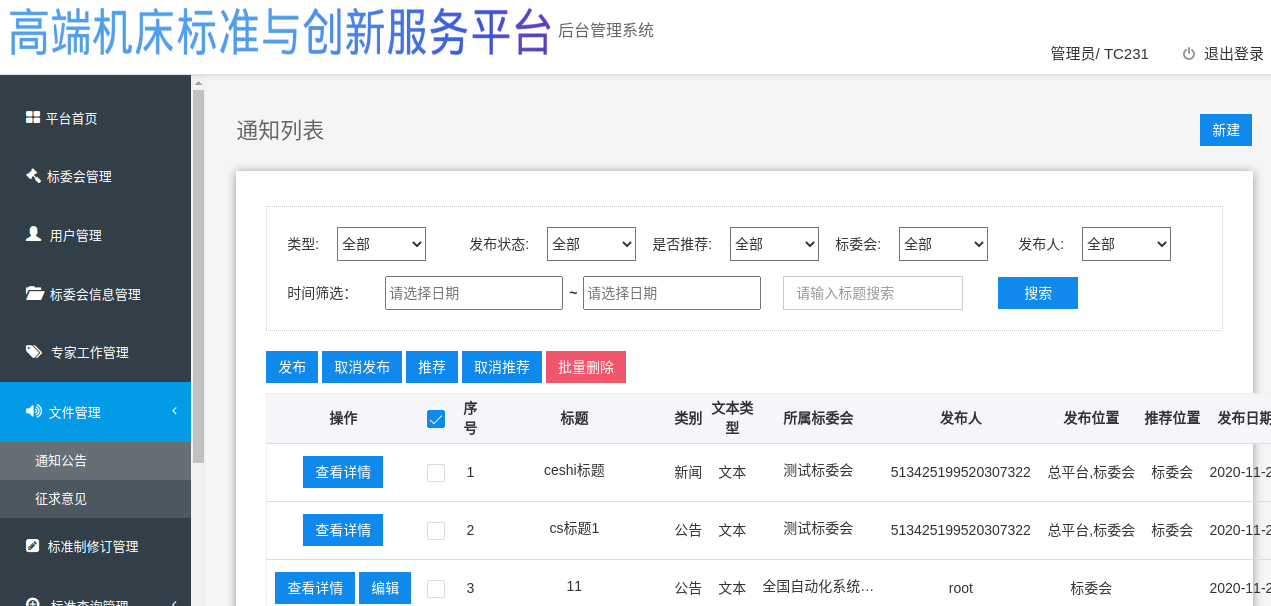This screenshot has height=606, width=1271.
Task: Expand the 发布状态 dropdown
Action: point(591,244)
